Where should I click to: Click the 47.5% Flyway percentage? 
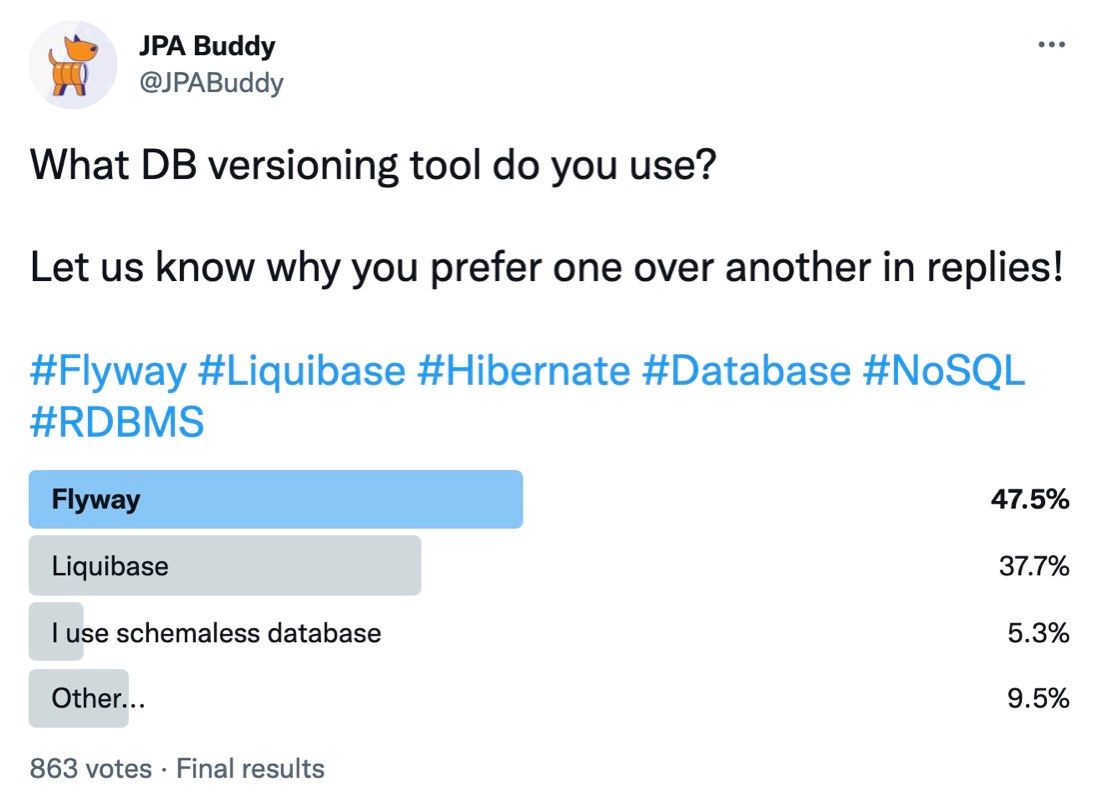[1029, 499]
